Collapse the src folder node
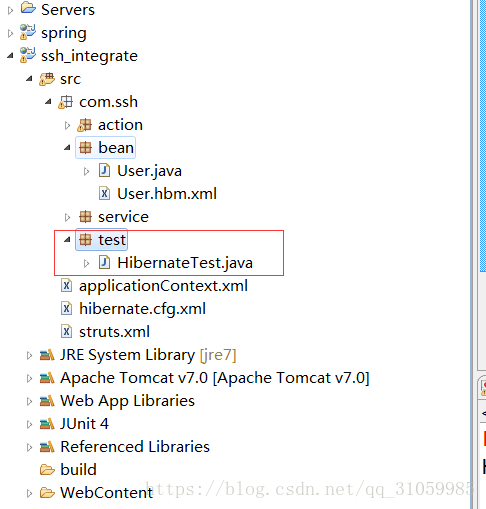The image size is (486, 509). click(29, 79)
